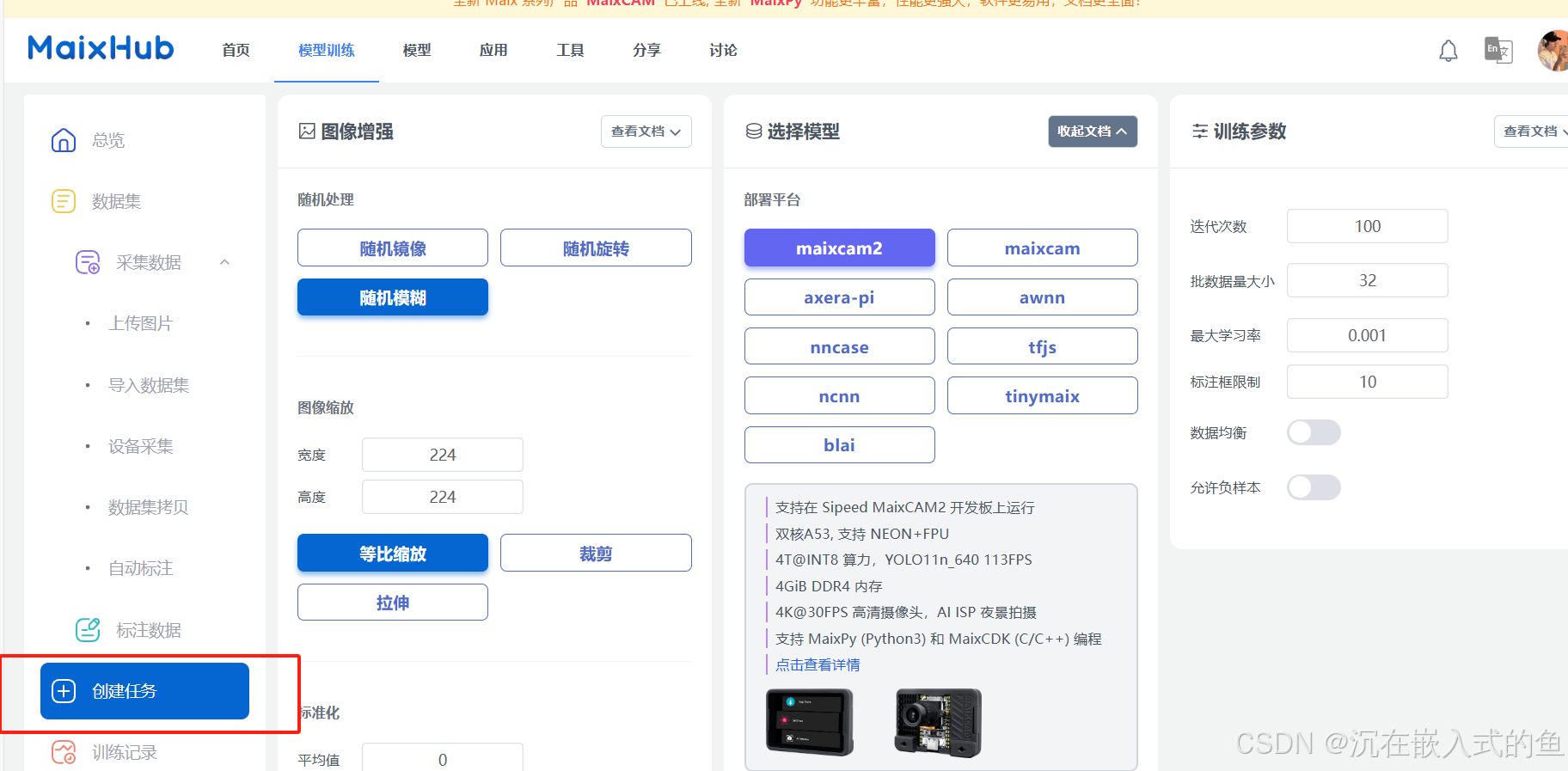This screenshot has width=1568, height=771.
Task: Open the 模型训练 tab
Action: pyautogui.click(x=327, y=51)
